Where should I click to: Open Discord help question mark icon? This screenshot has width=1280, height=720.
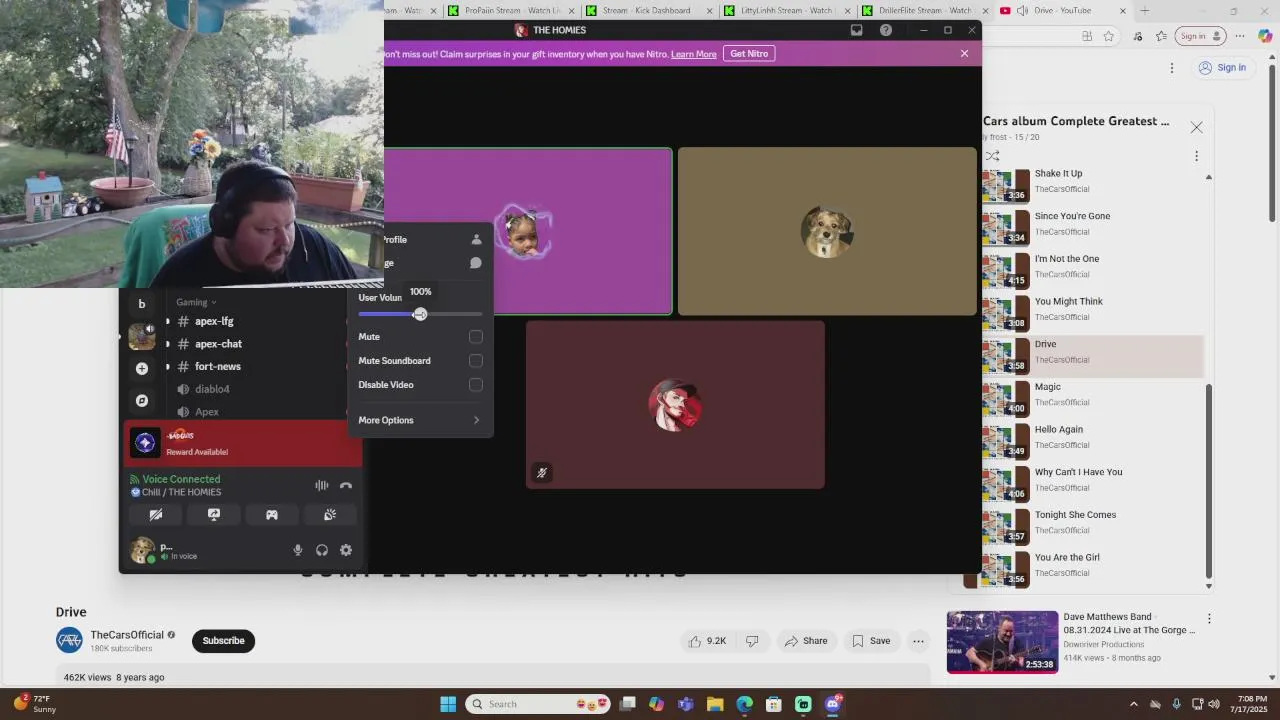click(886, 30)
